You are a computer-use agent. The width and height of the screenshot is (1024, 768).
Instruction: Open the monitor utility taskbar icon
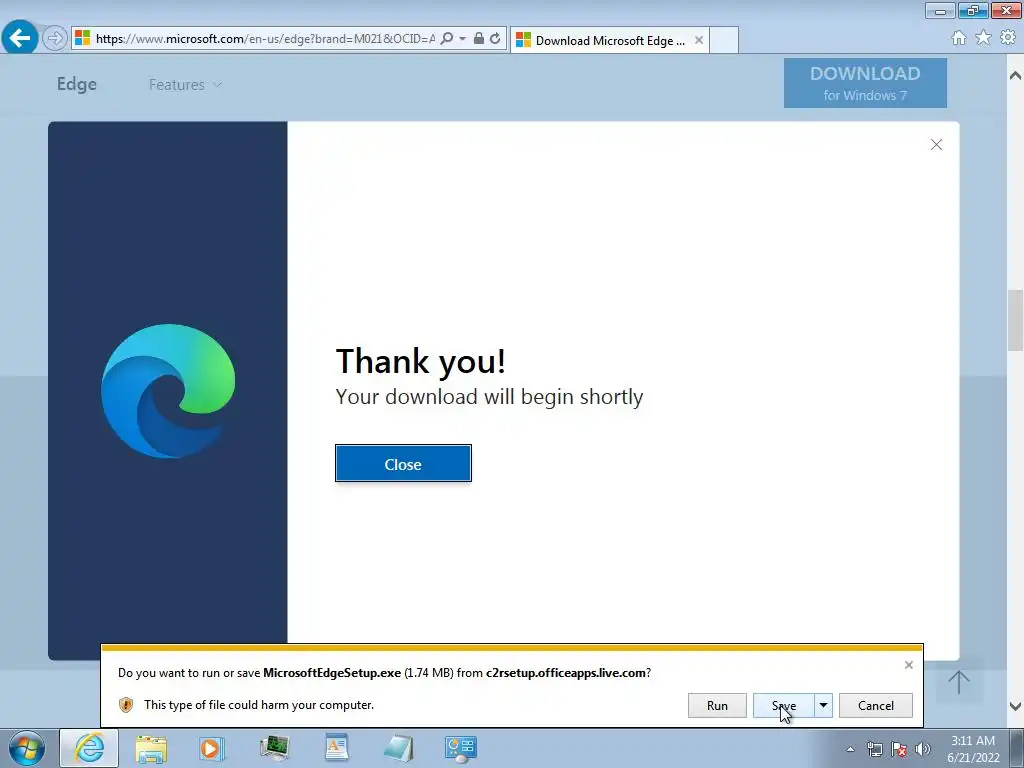click(x=274, y=748)
